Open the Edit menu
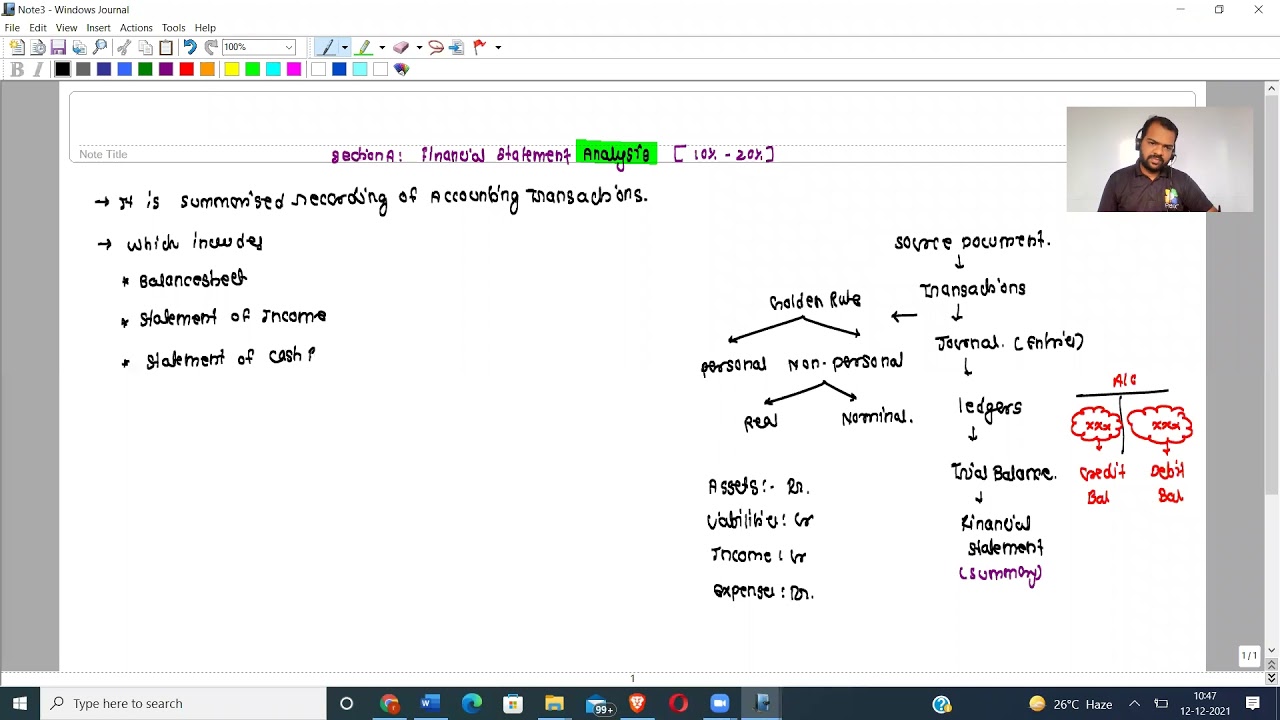1280x720 pixels. click(x=38, y=28)
